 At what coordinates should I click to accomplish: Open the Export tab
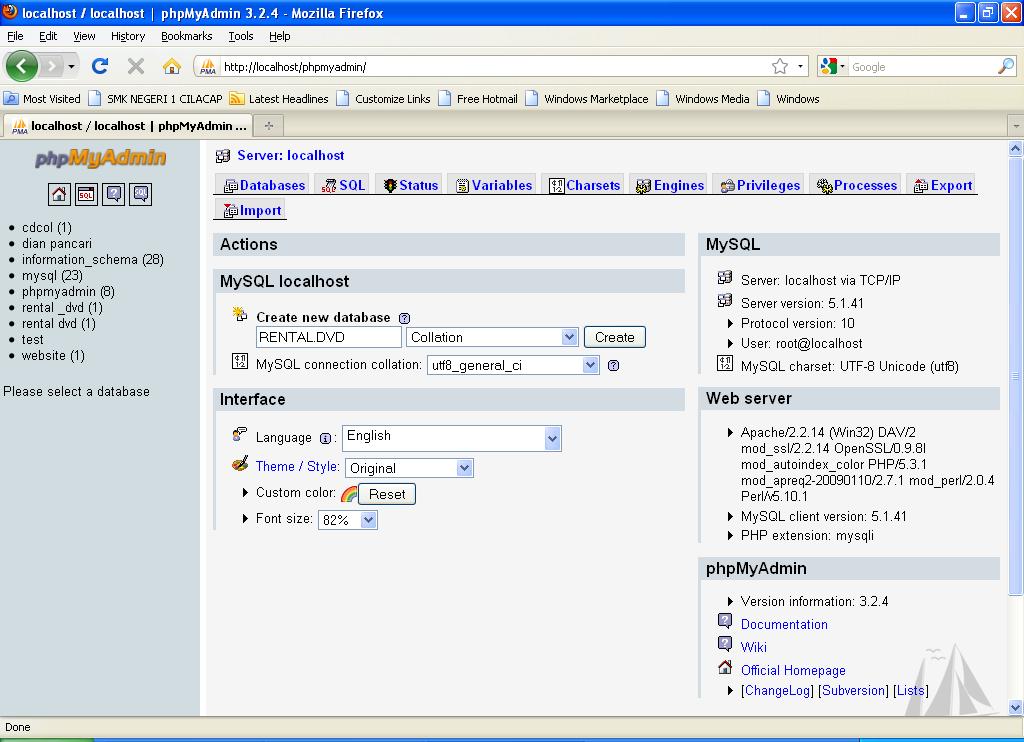943,186
